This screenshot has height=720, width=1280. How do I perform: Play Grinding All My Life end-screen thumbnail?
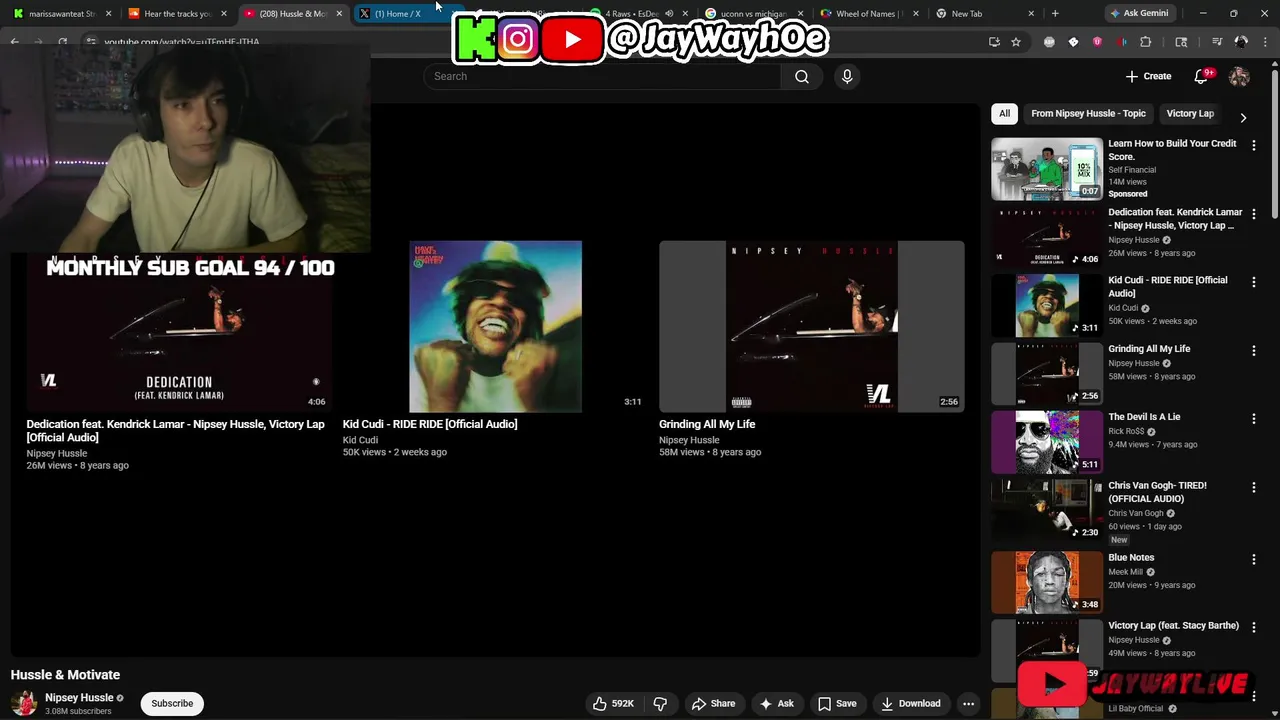point(812,326)
